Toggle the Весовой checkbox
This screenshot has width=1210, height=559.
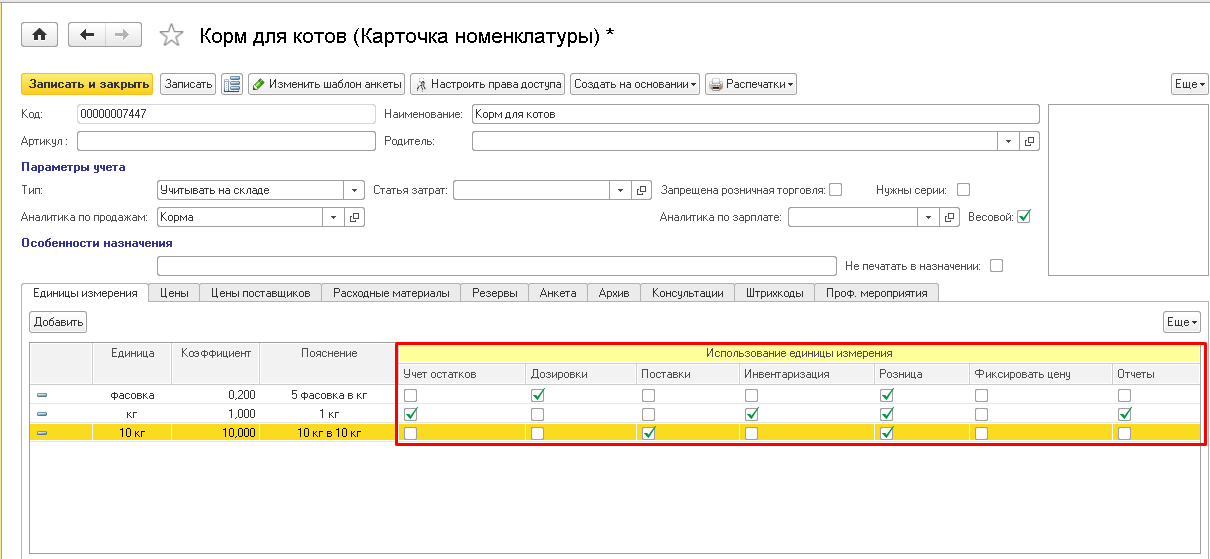(x=1023, y=217)
